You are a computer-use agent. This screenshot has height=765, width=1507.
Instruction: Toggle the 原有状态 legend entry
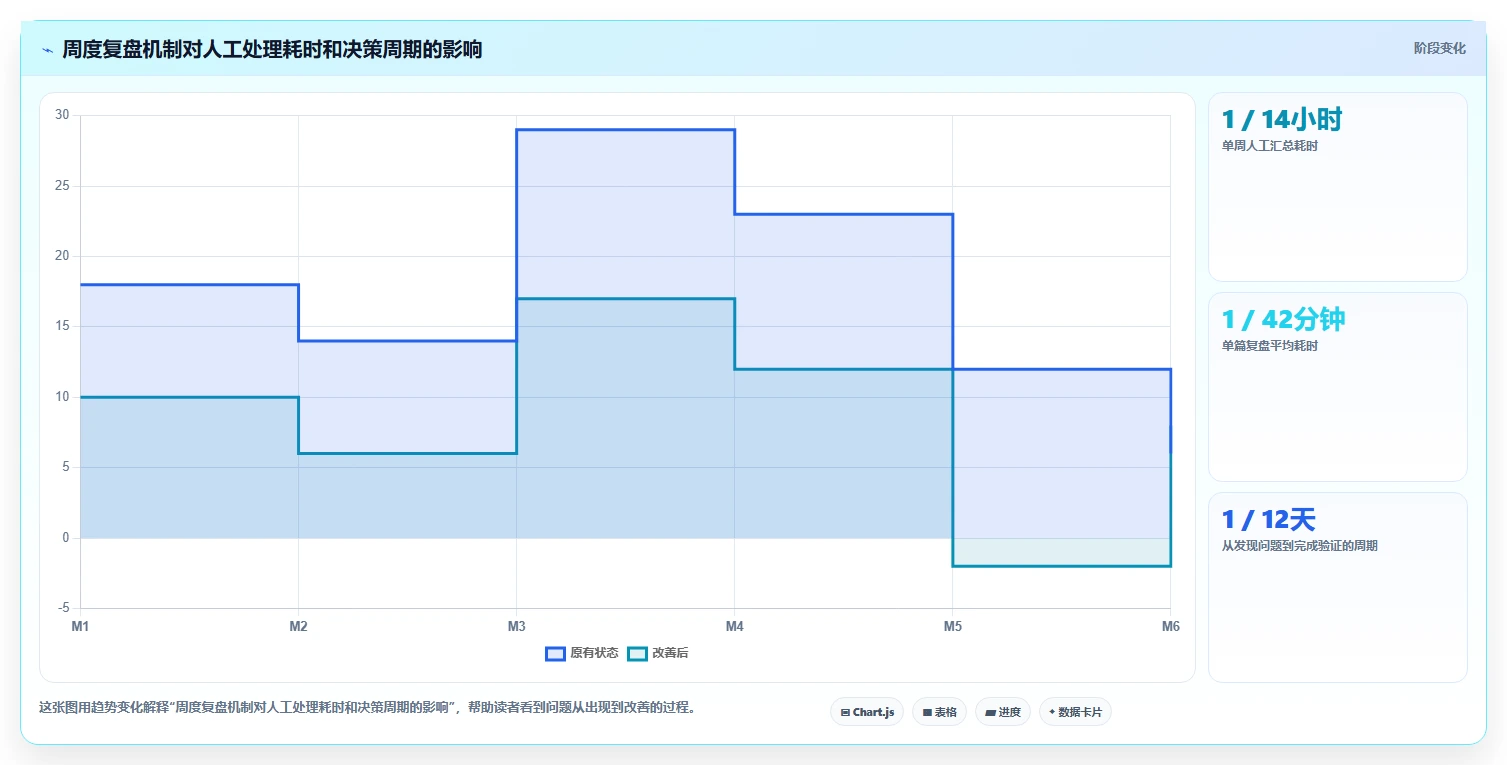(582, 653)
